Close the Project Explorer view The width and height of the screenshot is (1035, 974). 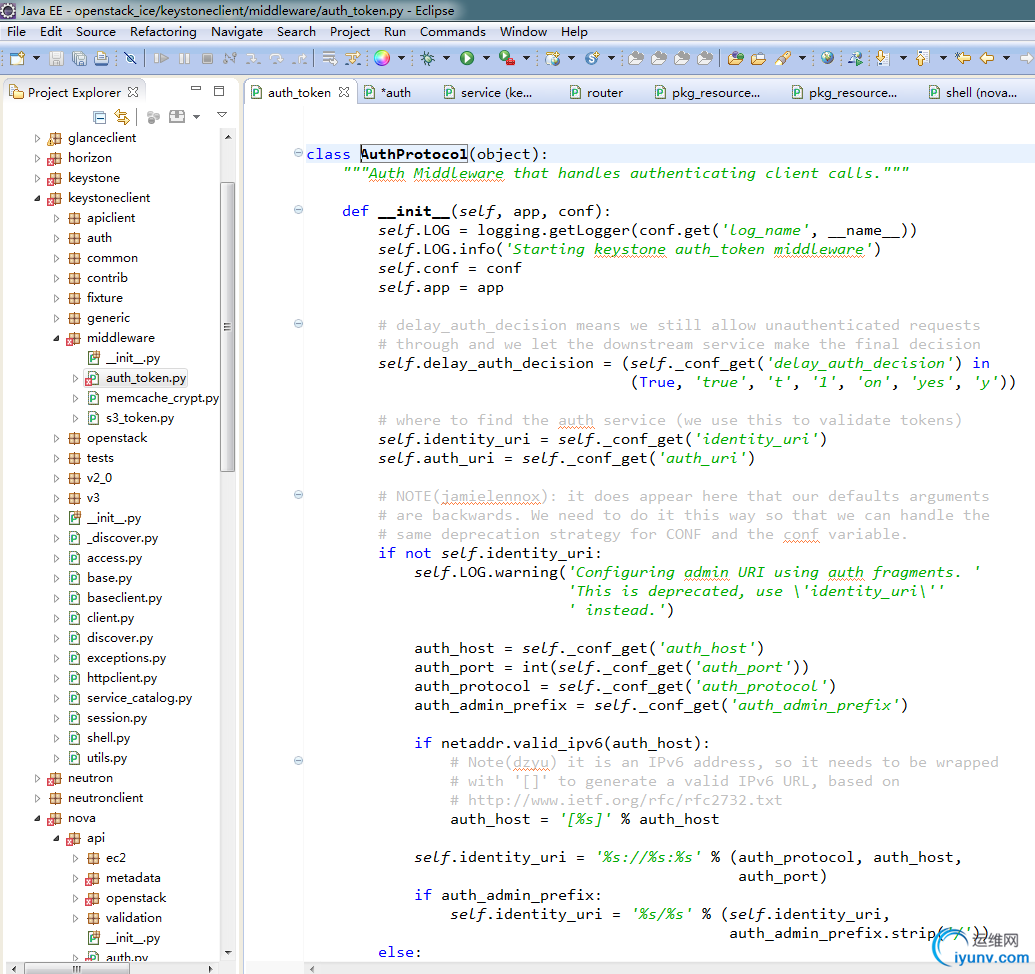[133, 92]
